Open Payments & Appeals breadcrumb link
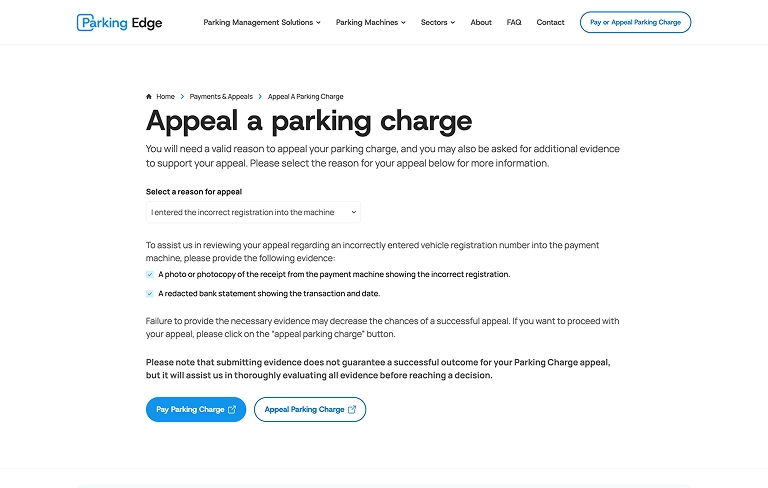This screenshot has width=768, height=488. click(221, 97)
